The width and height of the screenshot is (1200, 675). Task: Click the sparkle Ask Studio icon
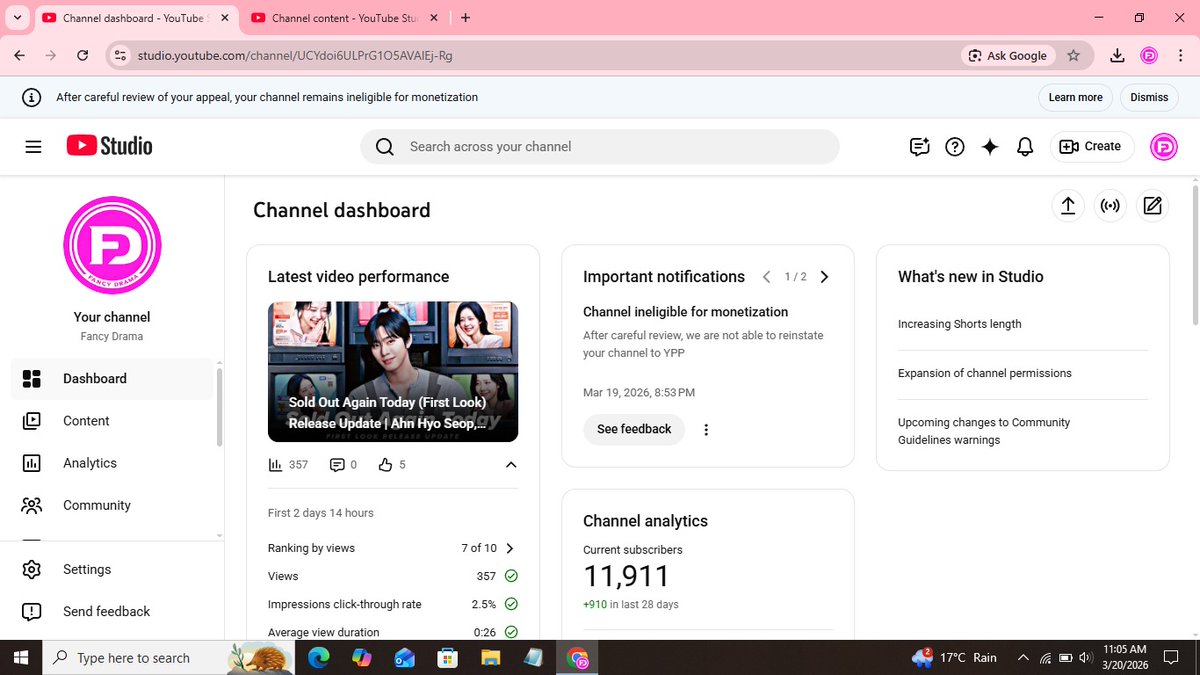990,147
